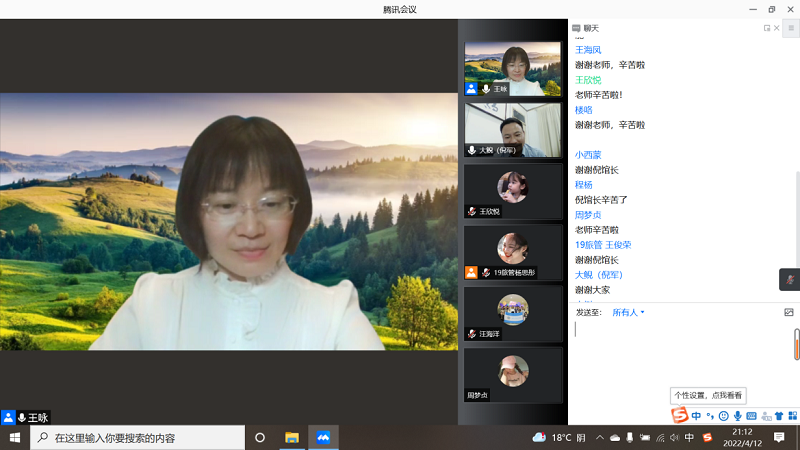Open Sogou skin shirt icon
Image resolution: width=800 pixels, height=450 pixels.
(x=779, y=416)
